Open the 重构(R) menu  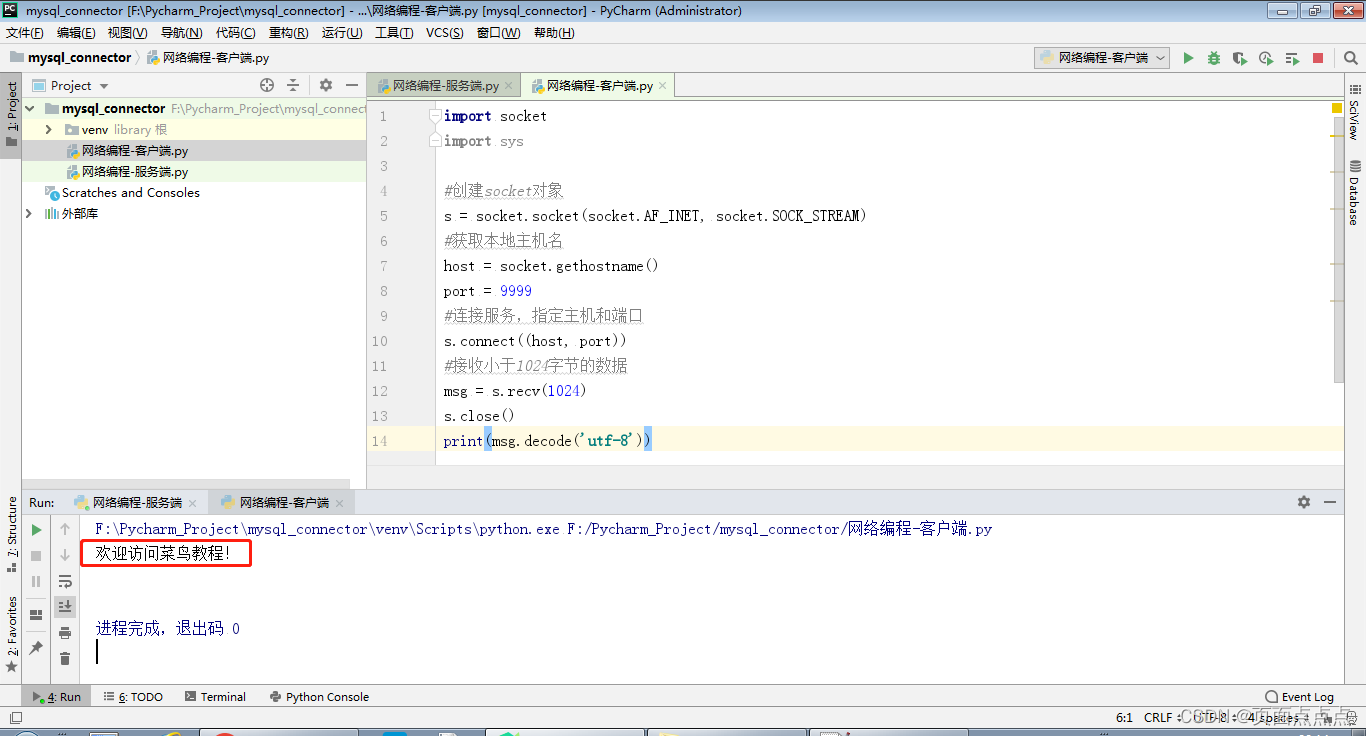[x=288, y=33]
